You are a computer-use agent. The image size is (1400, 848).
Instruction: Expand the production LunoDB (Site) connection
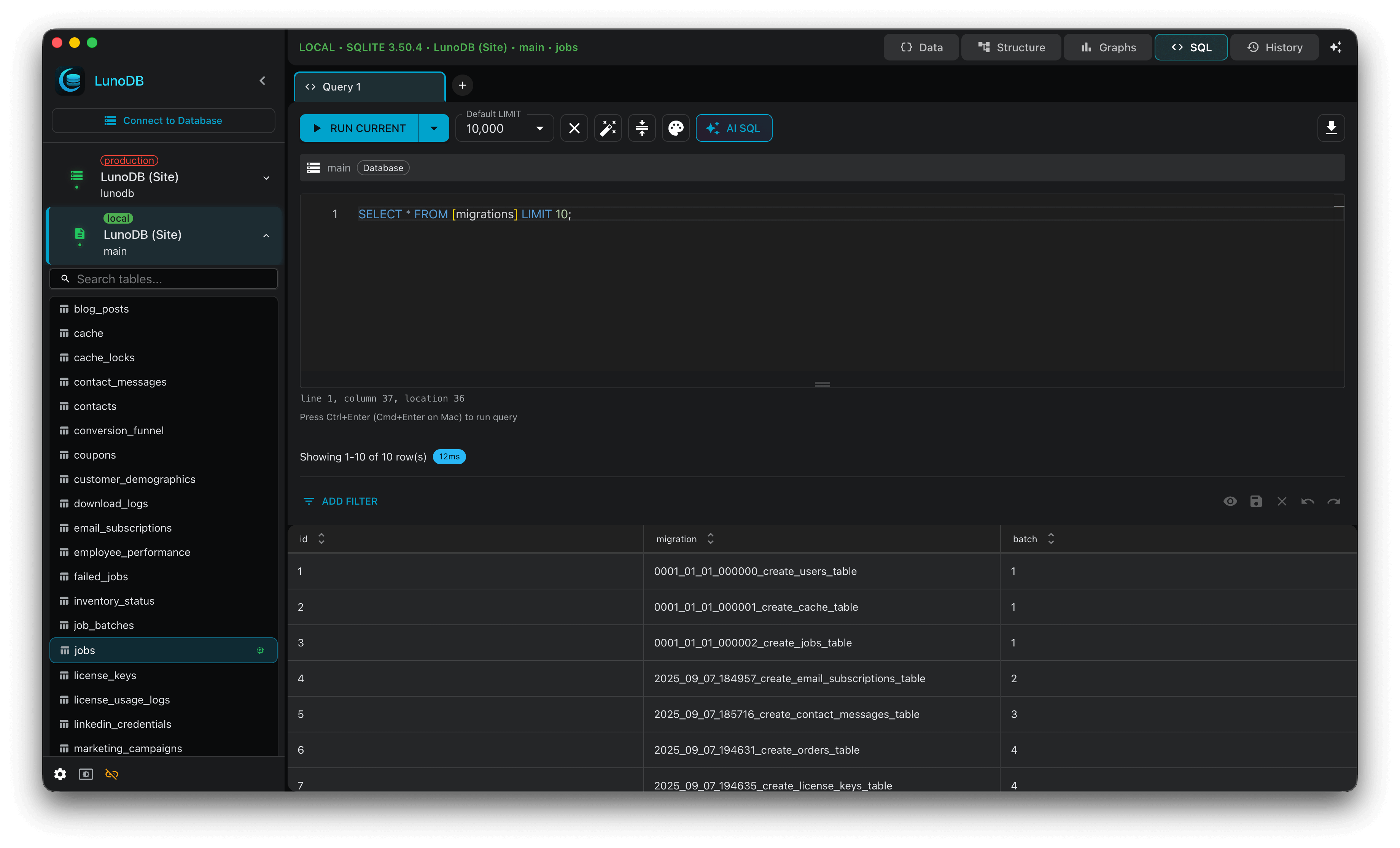pyautogui.click(x=266, y=178)
